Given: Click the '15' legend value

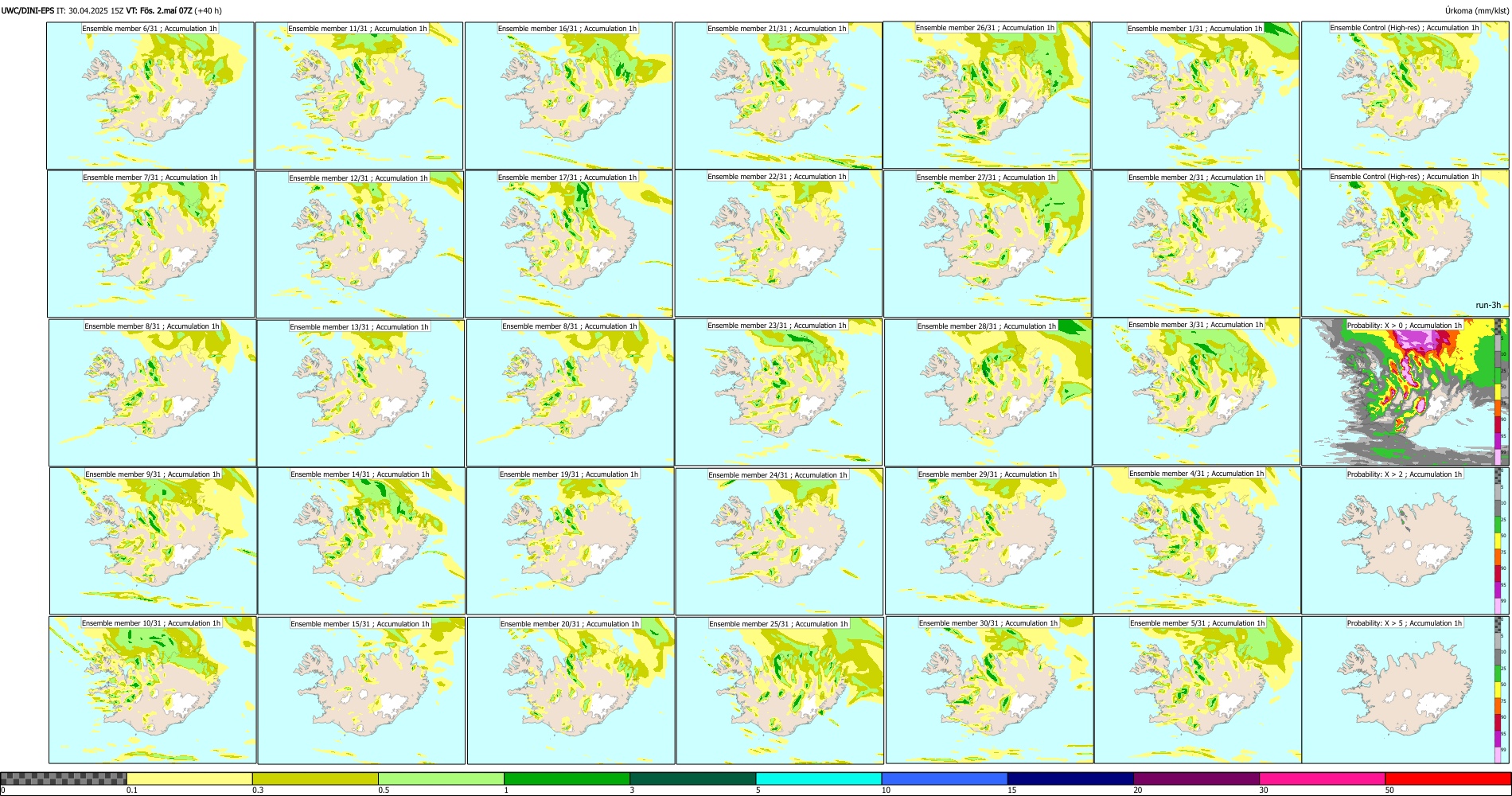Looking at the screenshot, I should tap(1011, 790).
